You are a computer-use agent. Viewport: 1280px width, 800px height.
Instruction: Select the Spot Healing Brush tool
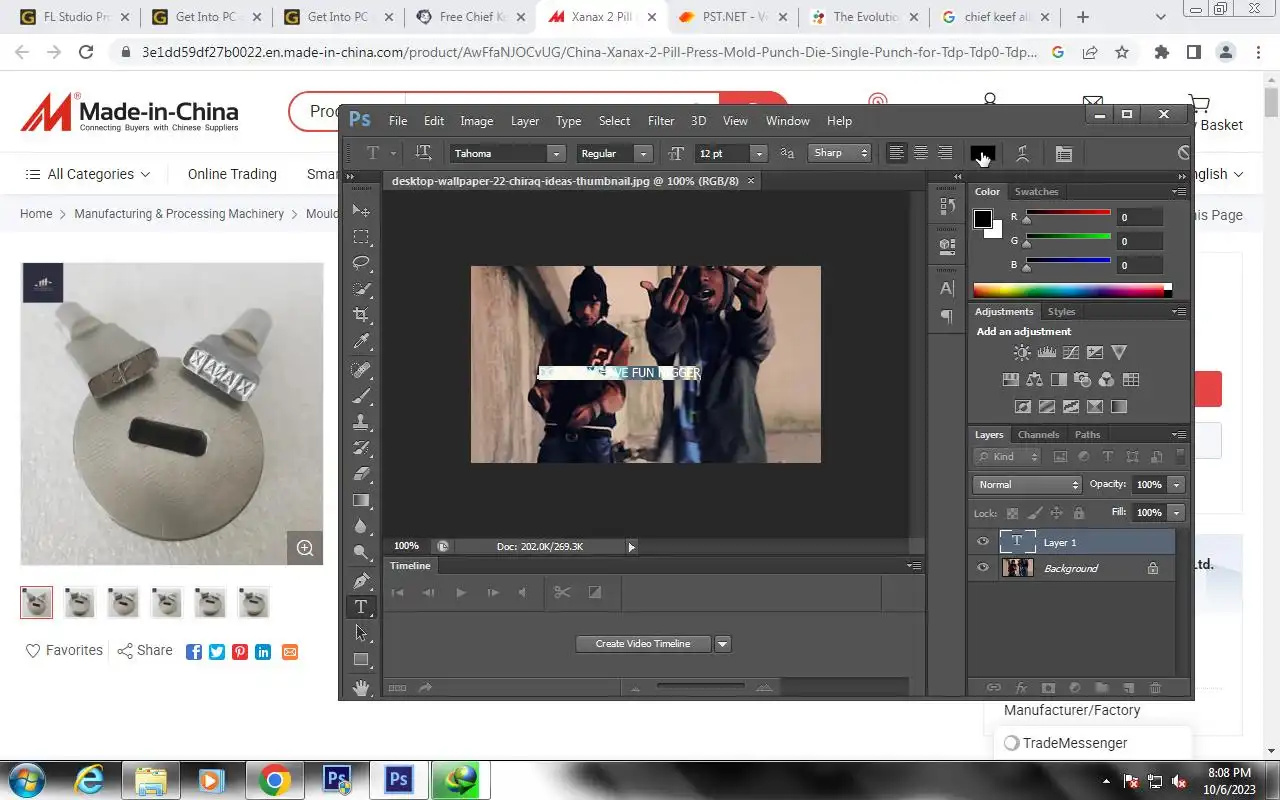click(x=361, y=370)
